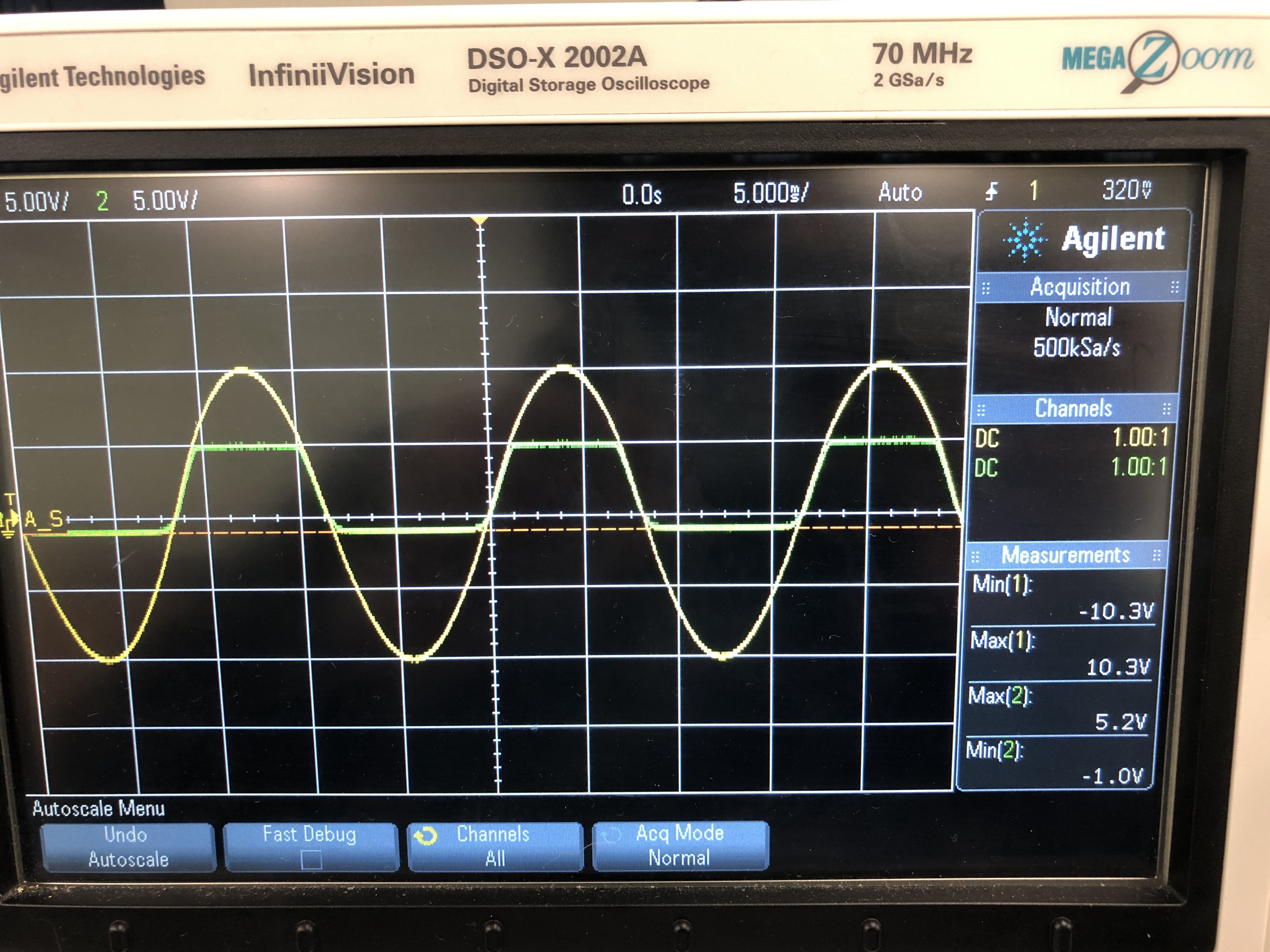Screen dimensions: 1270x952
Task: Click the trigger source 1 indicator
Action: click(x=1034, y=190)
